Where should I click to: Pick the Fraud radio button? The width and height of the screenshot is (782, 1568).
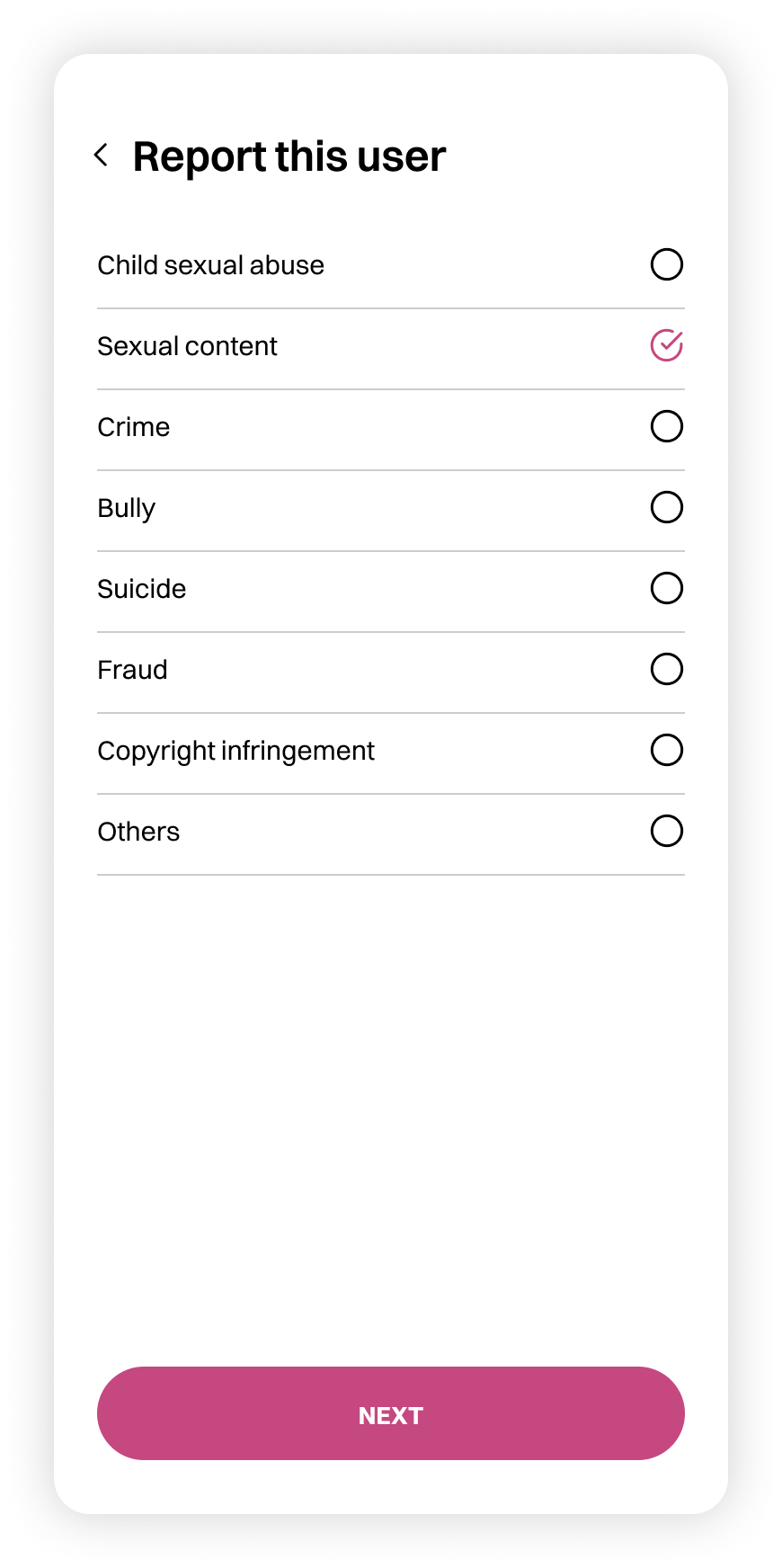point(666,669)
